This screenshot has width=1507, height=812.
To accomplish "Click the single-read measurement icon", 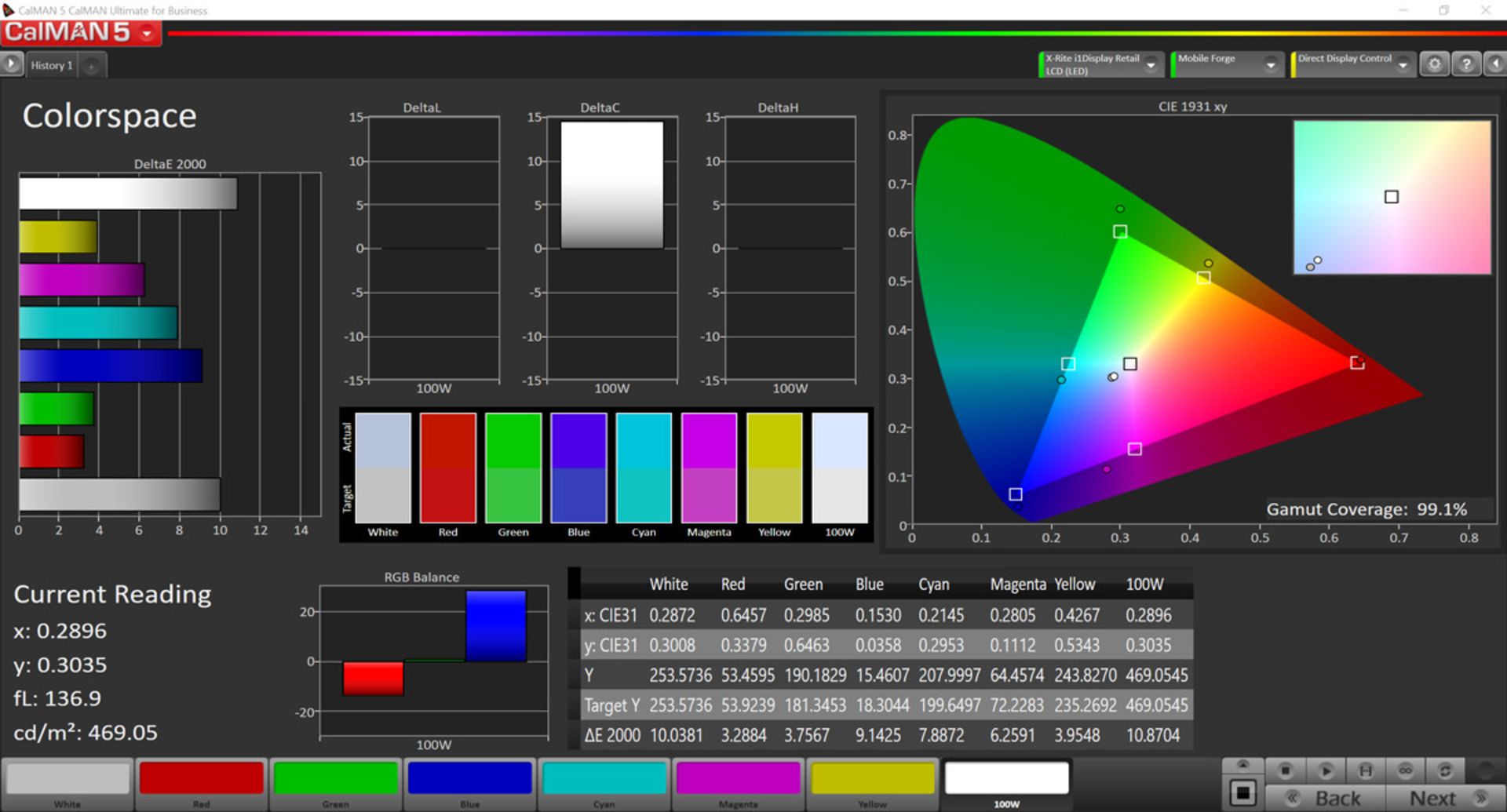I will (1367, 770).
